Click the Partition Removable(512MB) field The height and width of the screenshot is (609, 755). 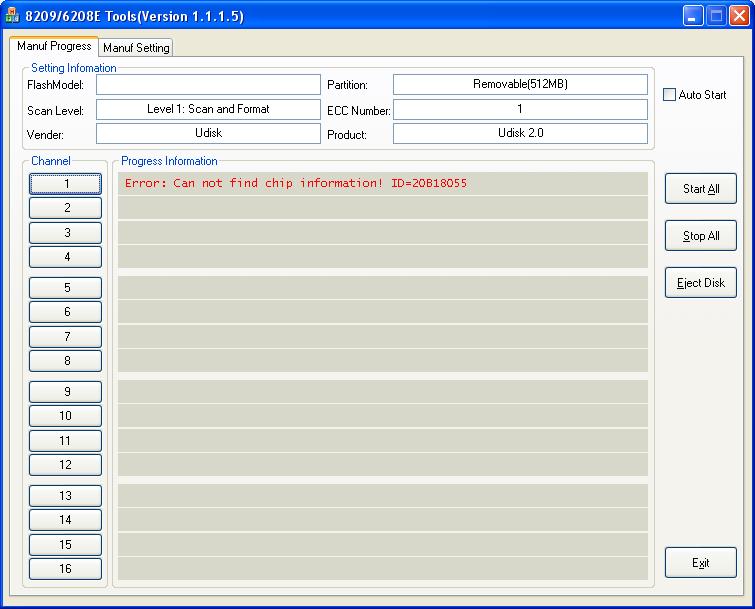[520, 85]
